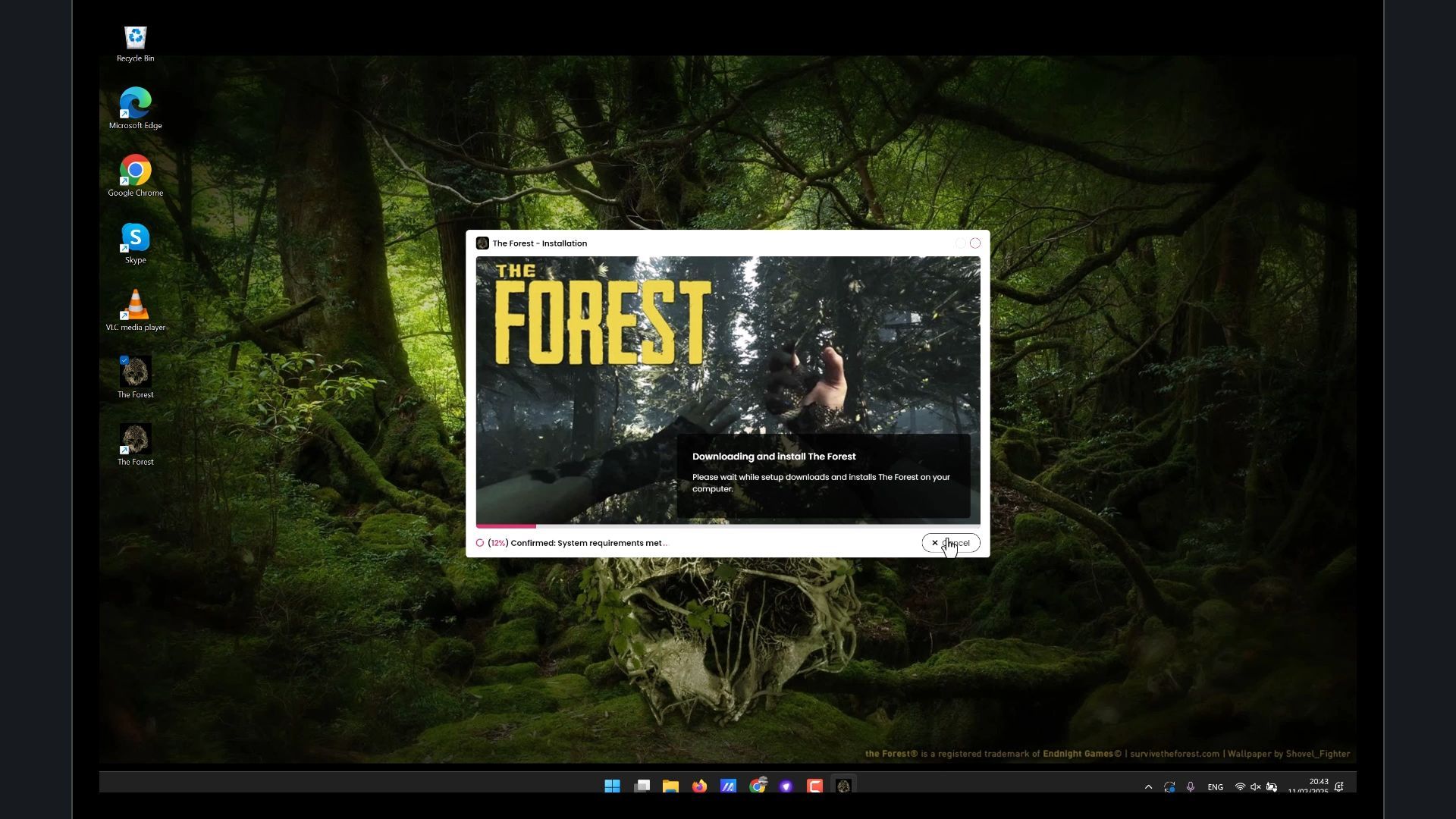This screenshot has width=1456, height=819.
Task: Click the installer's close window circle
Action: point(975,243)
